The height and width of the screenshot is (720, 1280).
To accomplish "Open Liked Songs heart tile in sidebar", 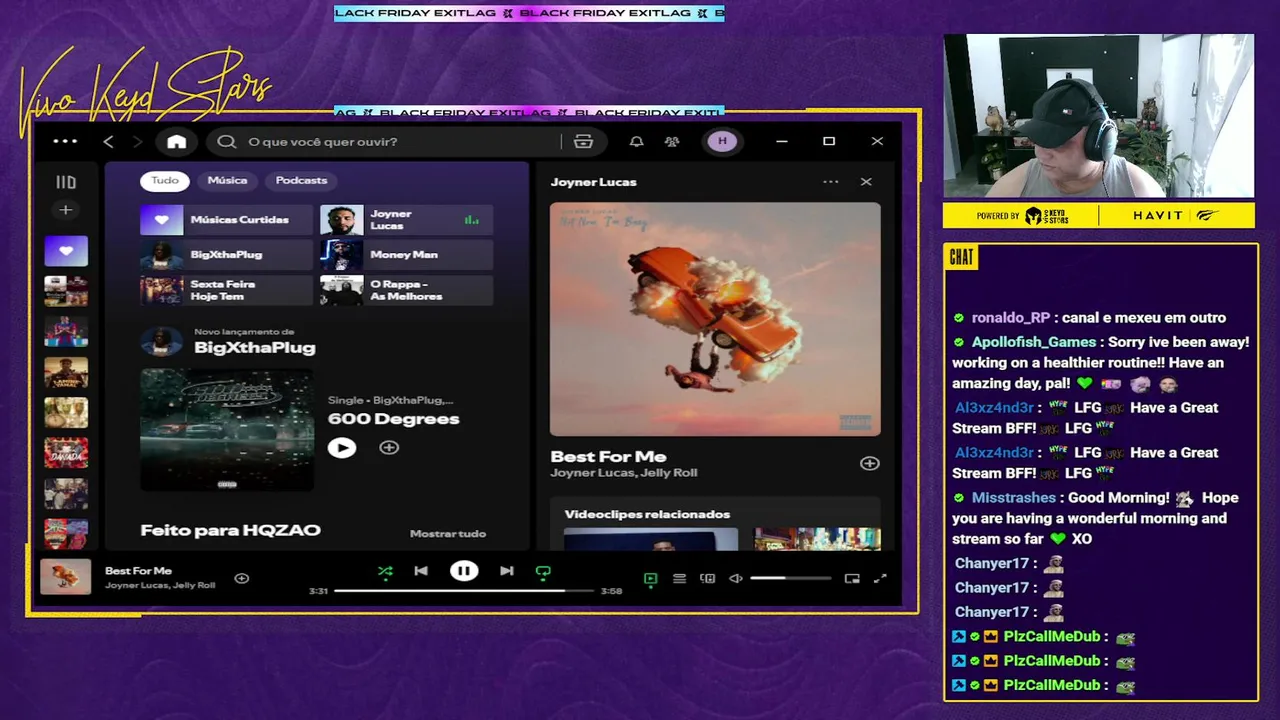I will [66, 251].
